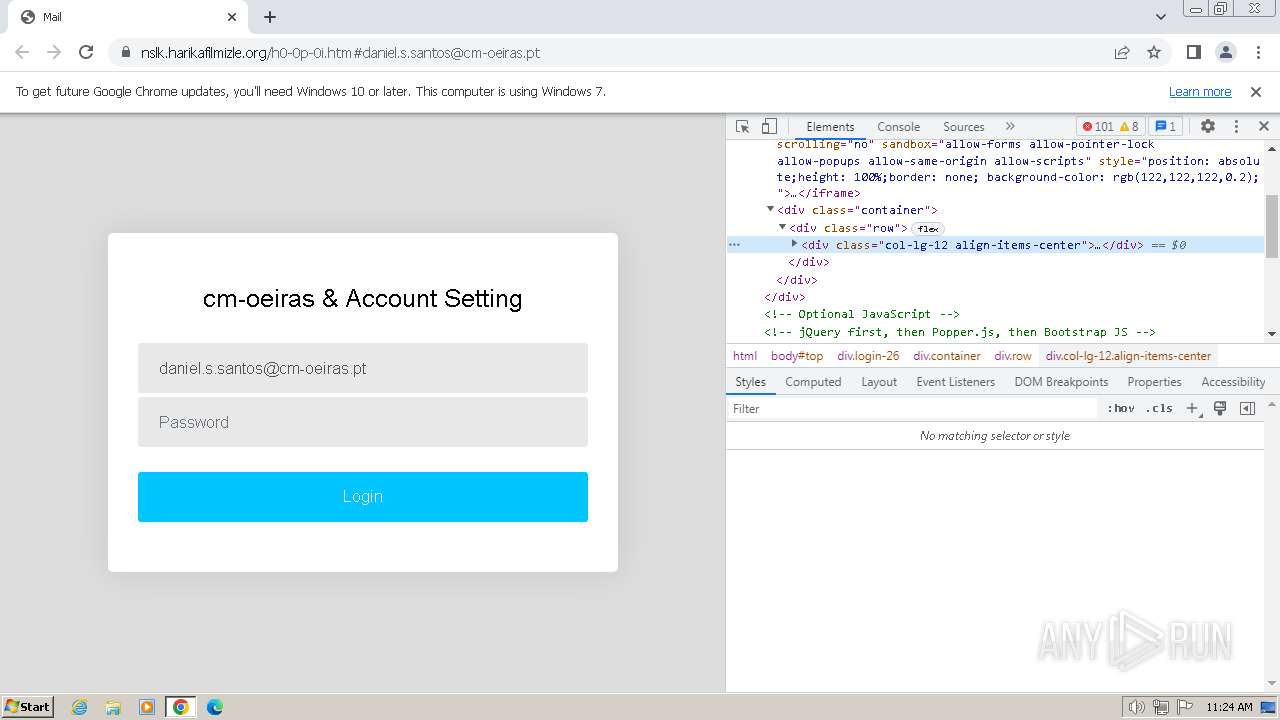The image size is (1280, 720).
Task: Close the DevTools panel
Action: [x=1263, y=127]
